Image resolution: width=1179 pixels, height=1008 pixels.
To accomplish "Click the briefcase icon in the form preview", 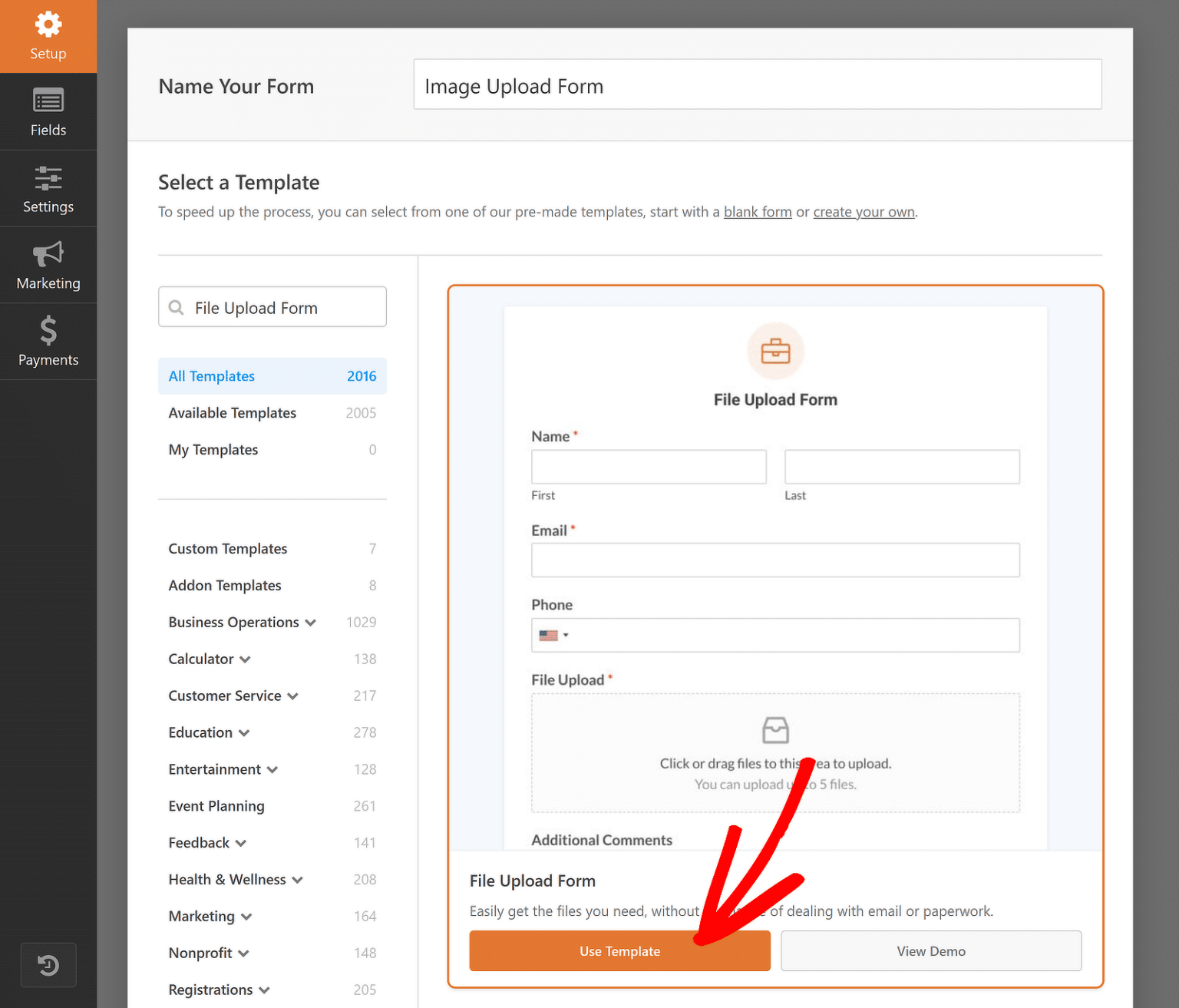I will [x=775, y=351].
